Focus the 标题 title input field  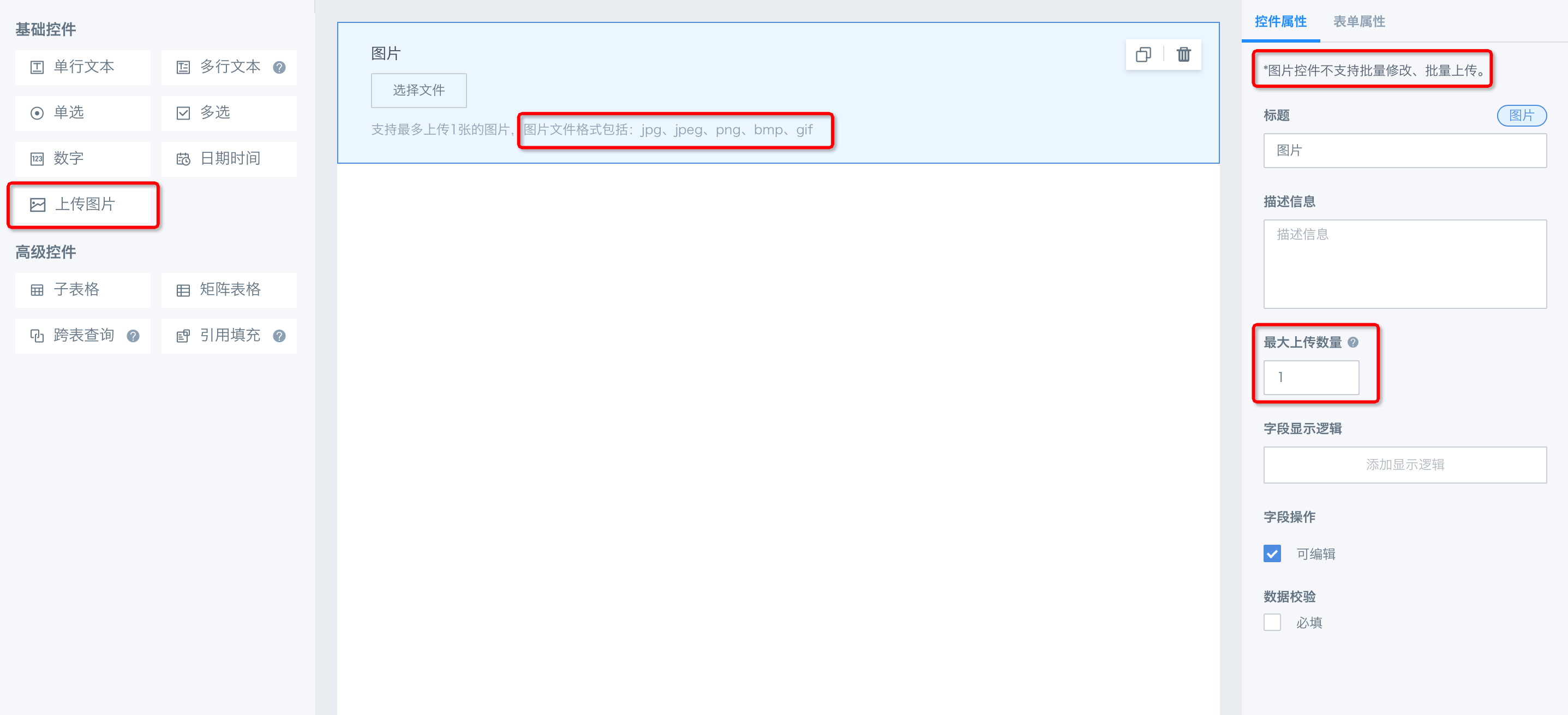point(1405,151)
